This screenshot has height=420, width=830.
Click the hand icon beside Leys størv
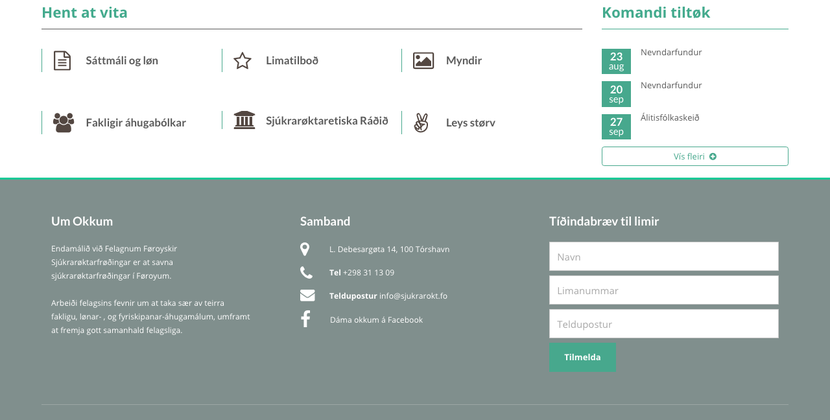tap(421, 123)
